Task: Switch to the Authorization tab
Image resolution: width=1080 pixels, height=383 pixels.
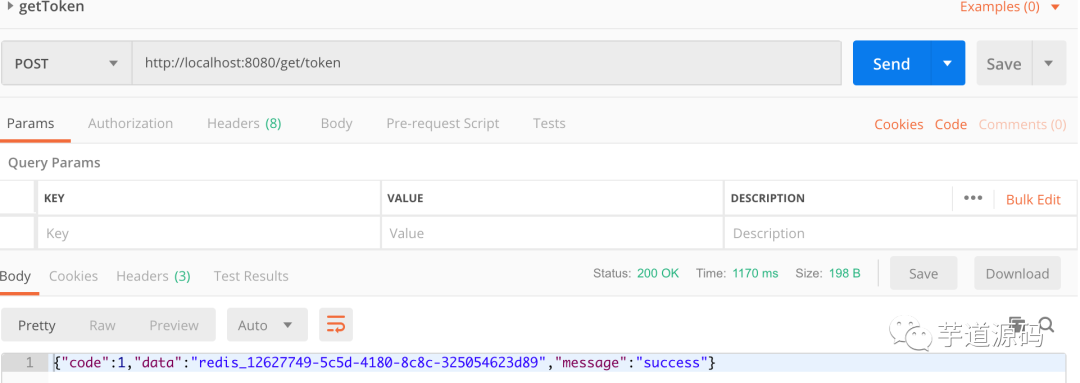Action: pos(130,123)
